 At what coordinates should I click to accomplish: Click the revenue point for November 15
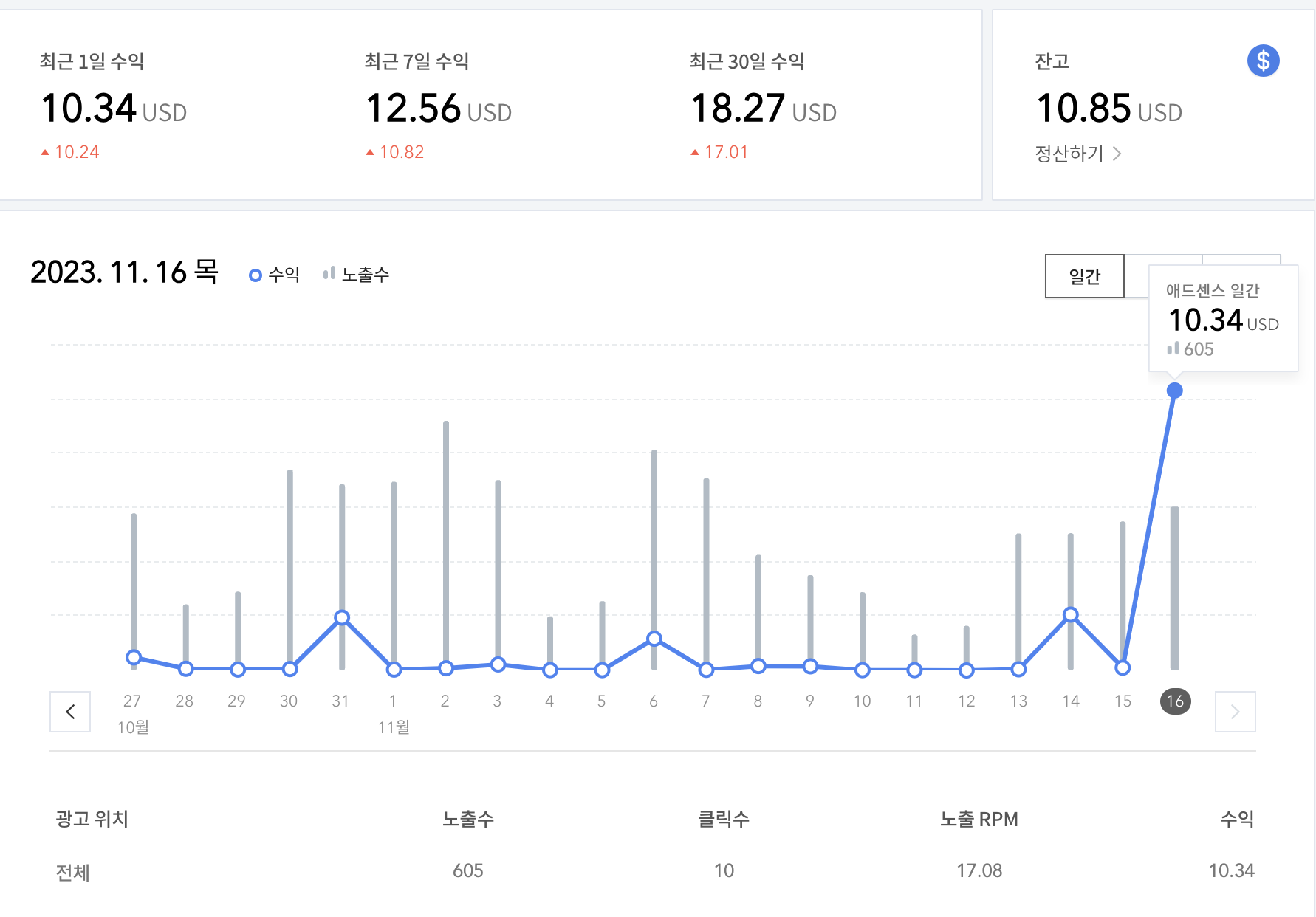[x=1123, y=667]
